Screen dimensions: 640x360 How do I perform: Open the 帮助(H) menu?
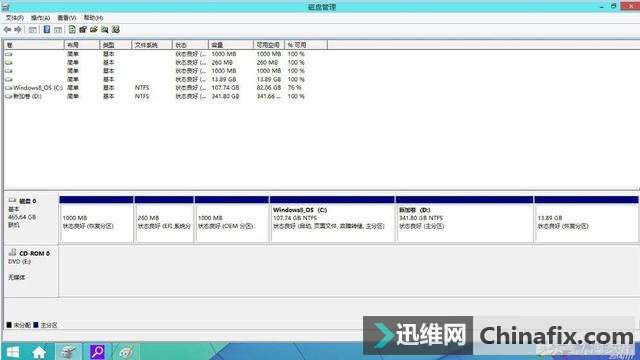click(93, 18)
